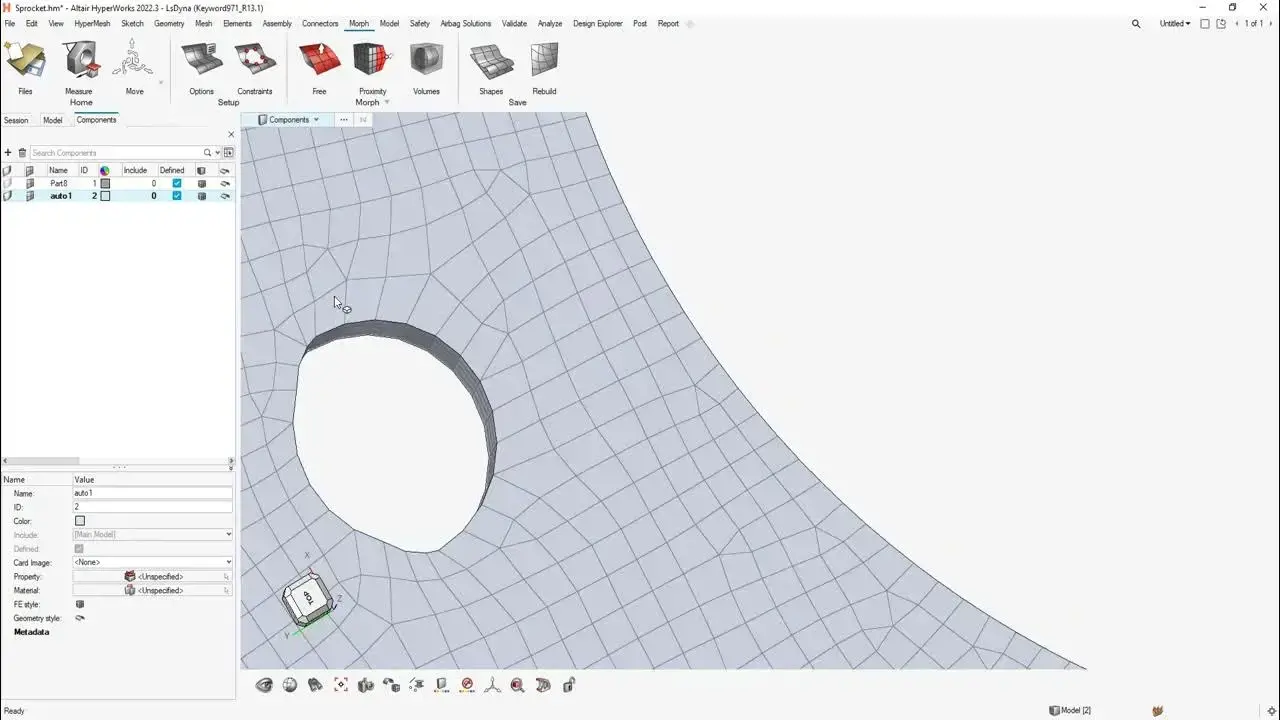Viewport: 1280px width, 720px height.
Task: Open the Include Main Model dropdown
Action: [153, 535]
